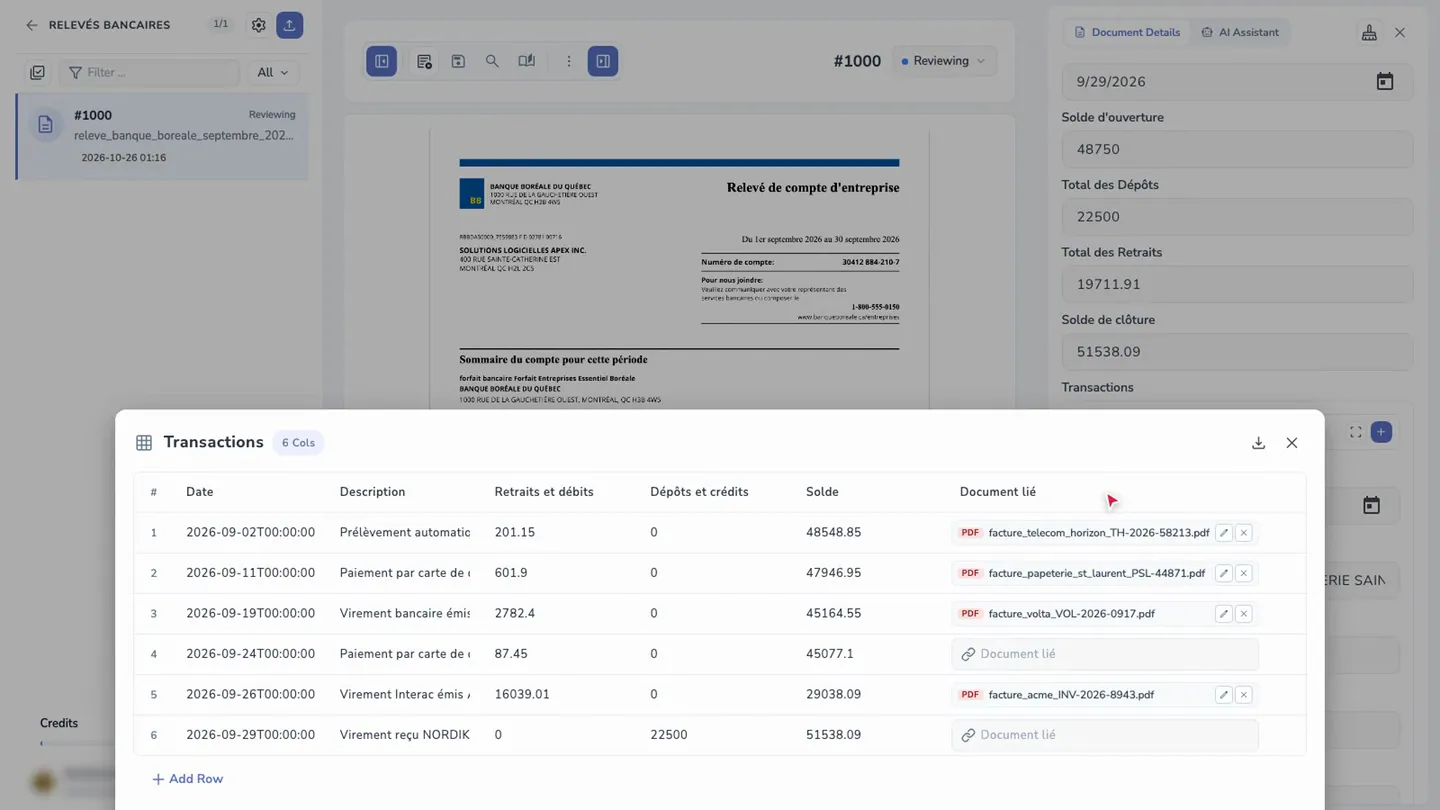
Task: Open facture_acme_INV-2026-8943.pdf file
Action: click(x=1071, y=695)
